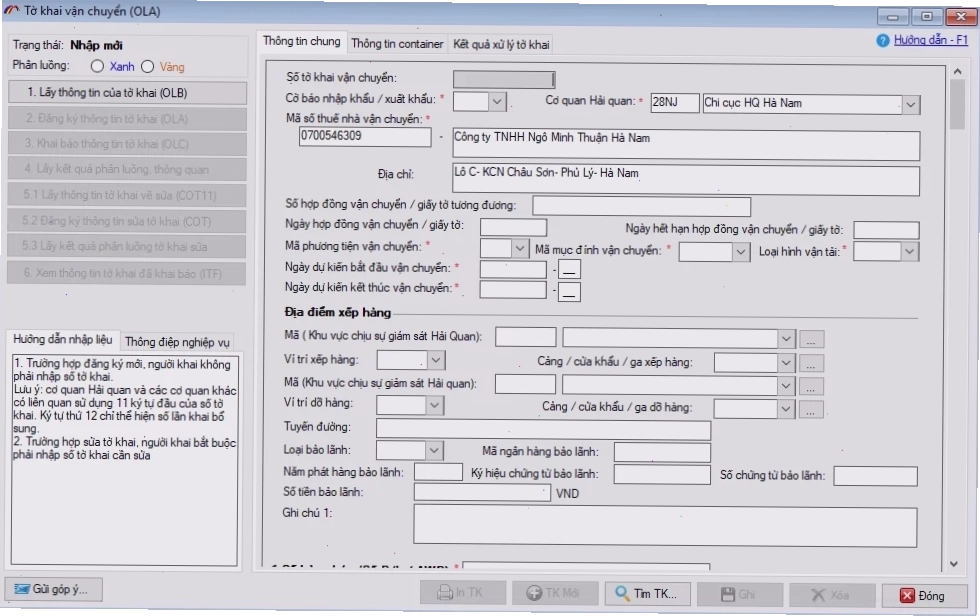This screenshot has height=616, width=980.
Task: Expand the Vị trí dỡ hàng dropdown
Action: point(435,405)
